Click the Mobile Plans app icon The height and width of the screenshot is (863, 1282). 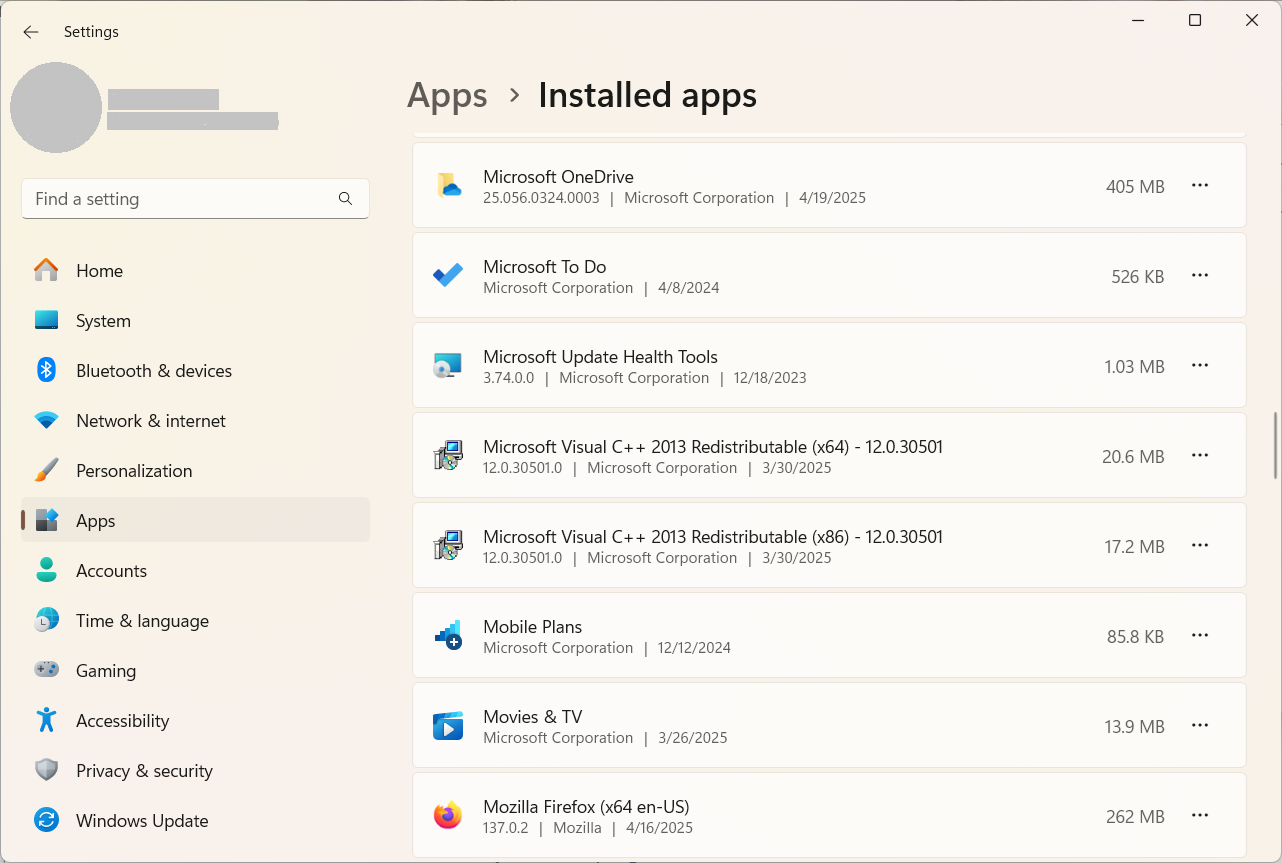click(x=448, y=635)
